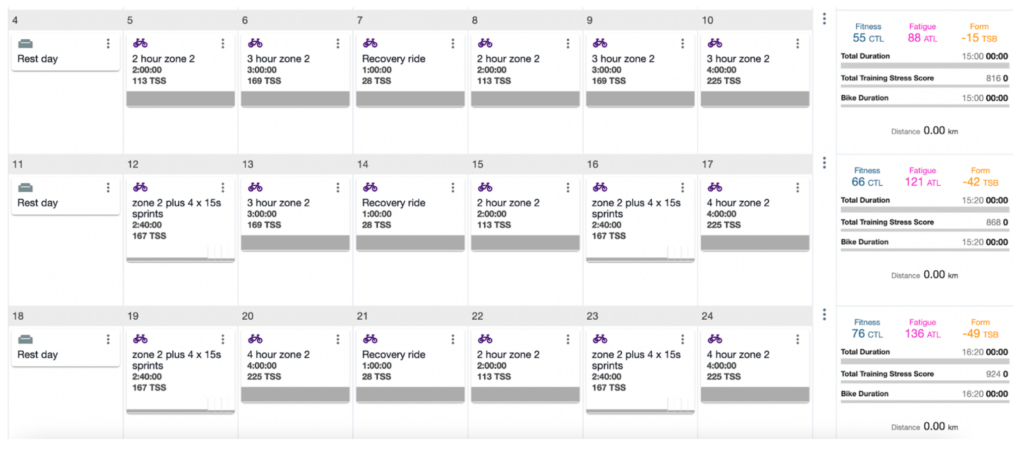Image resolution: width=1024 pixels, height=449 pixels.
Task: Open the week summary menu for week of 18
Action: [824, 314]
